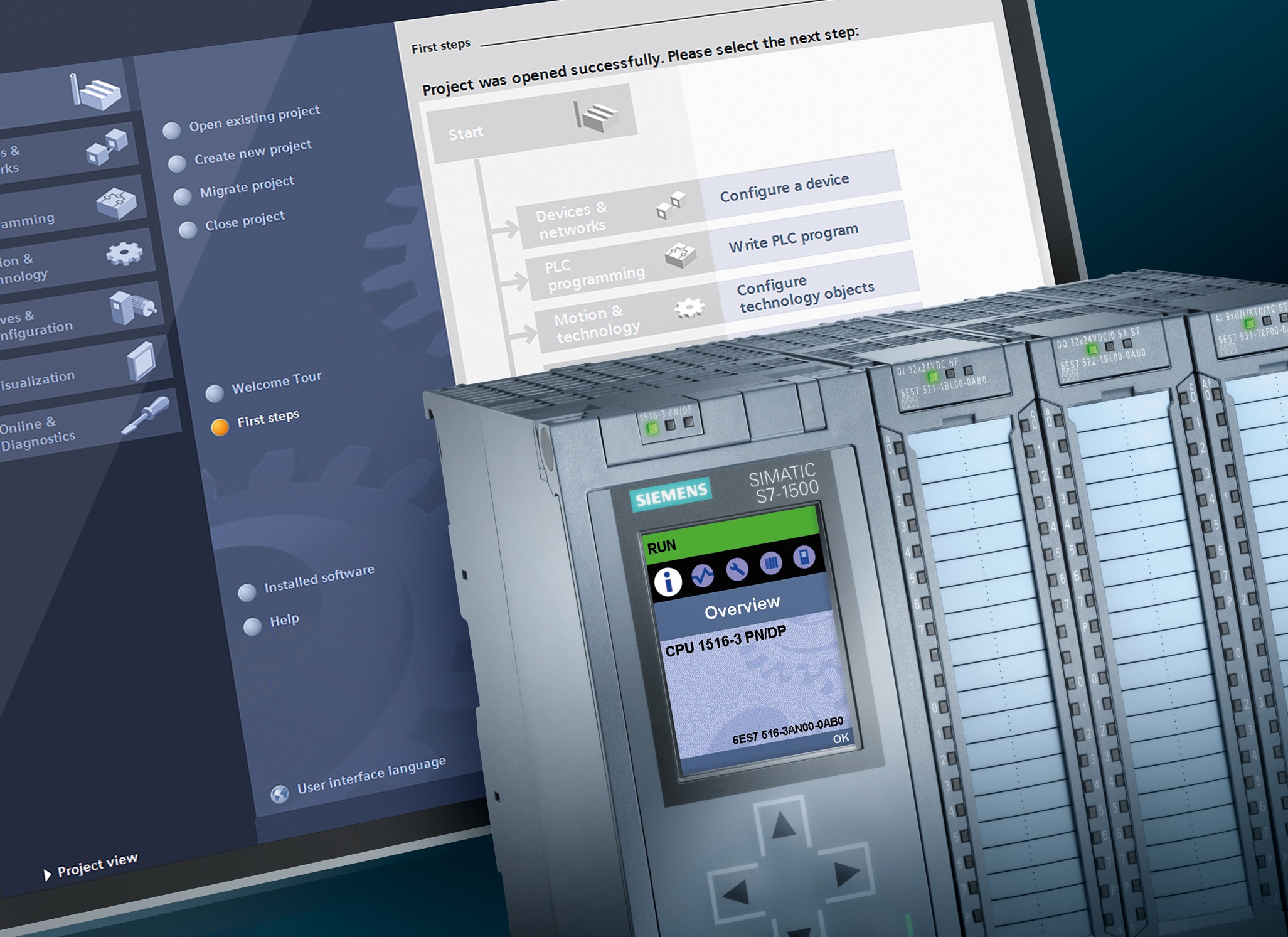1288x937 pixels.
Task: Open Configure technology objects link
Action: (x=805, y=294)
